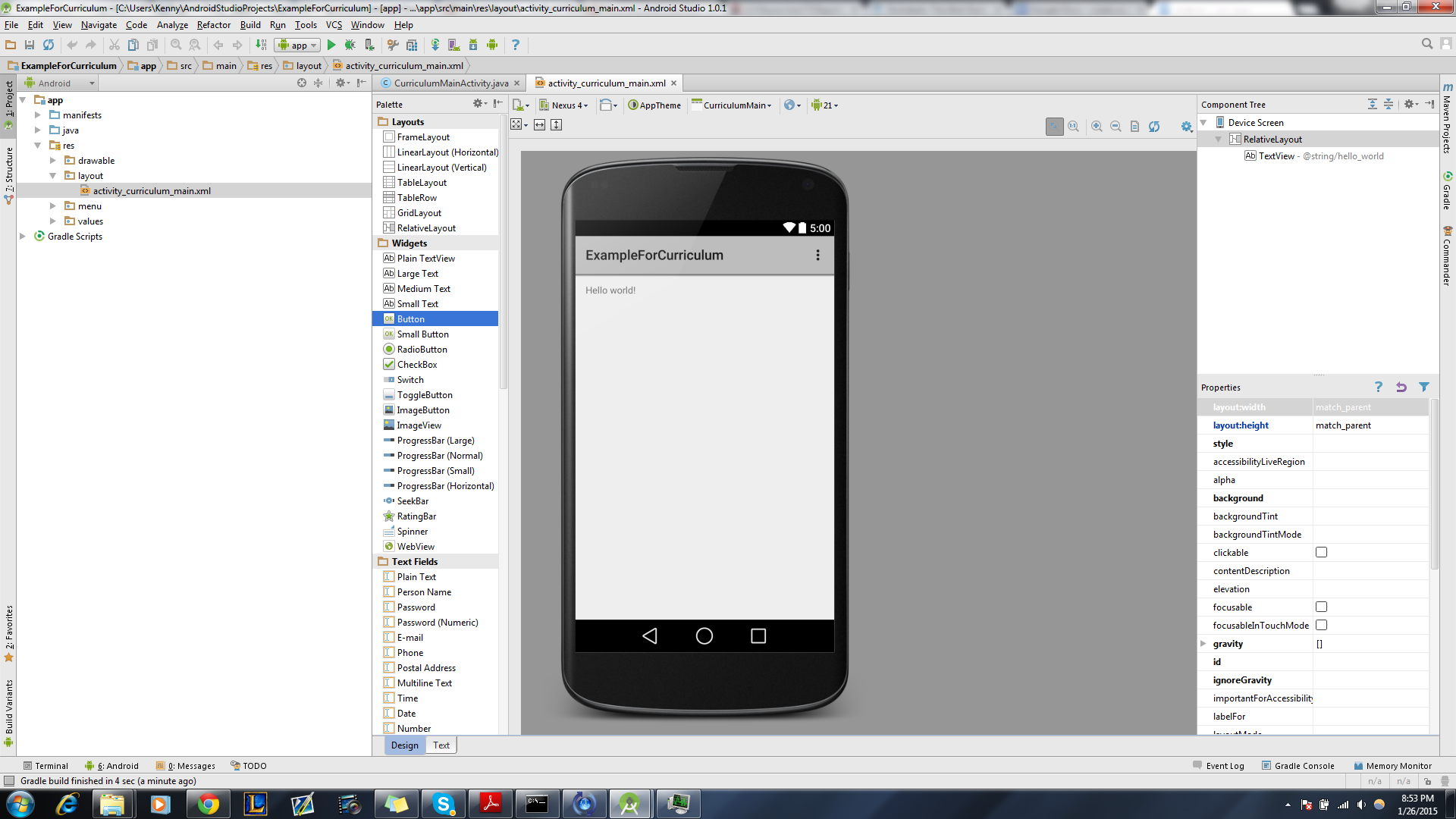
Task: Open the Refactor menu
Action: tap(213, 25)
